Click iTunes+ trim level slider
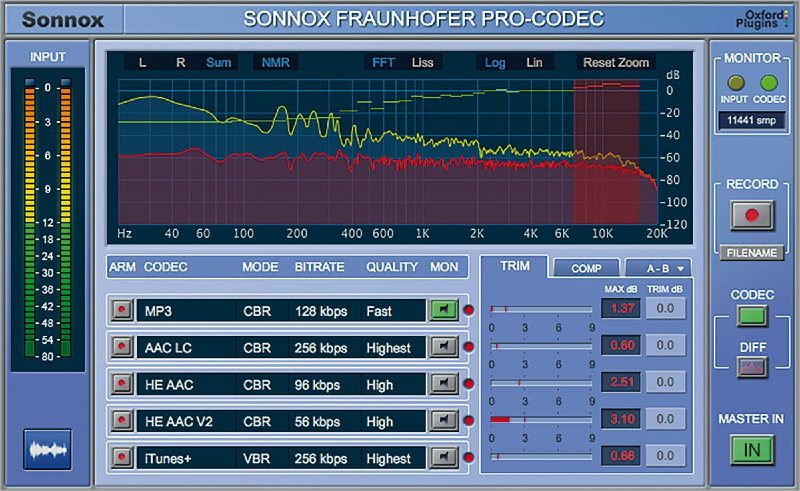Image resolution: width=800 pixels, height=491 pixels. [541, 456]
